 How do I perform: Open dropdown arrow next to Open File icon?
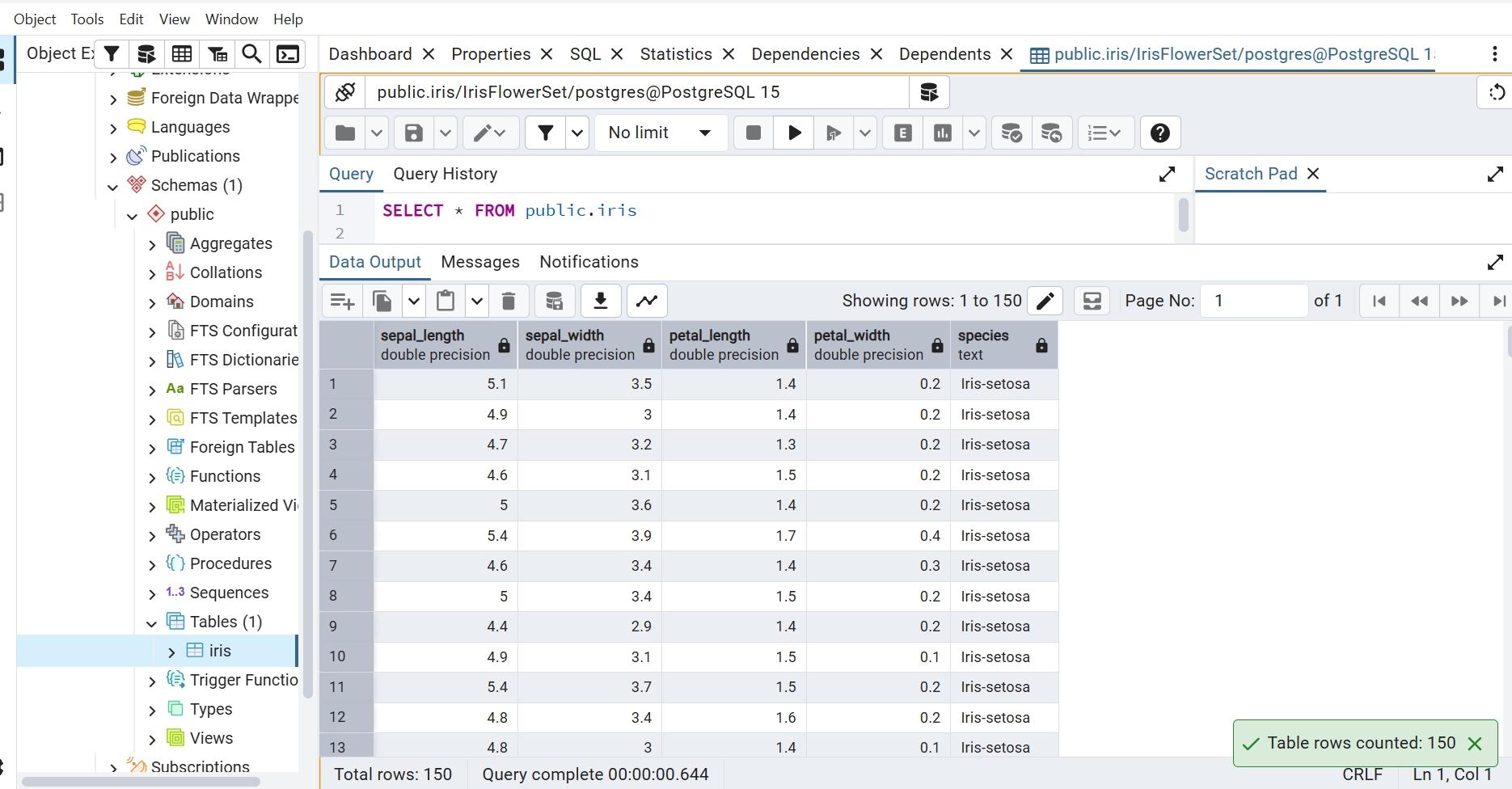[x=377, y=133]
